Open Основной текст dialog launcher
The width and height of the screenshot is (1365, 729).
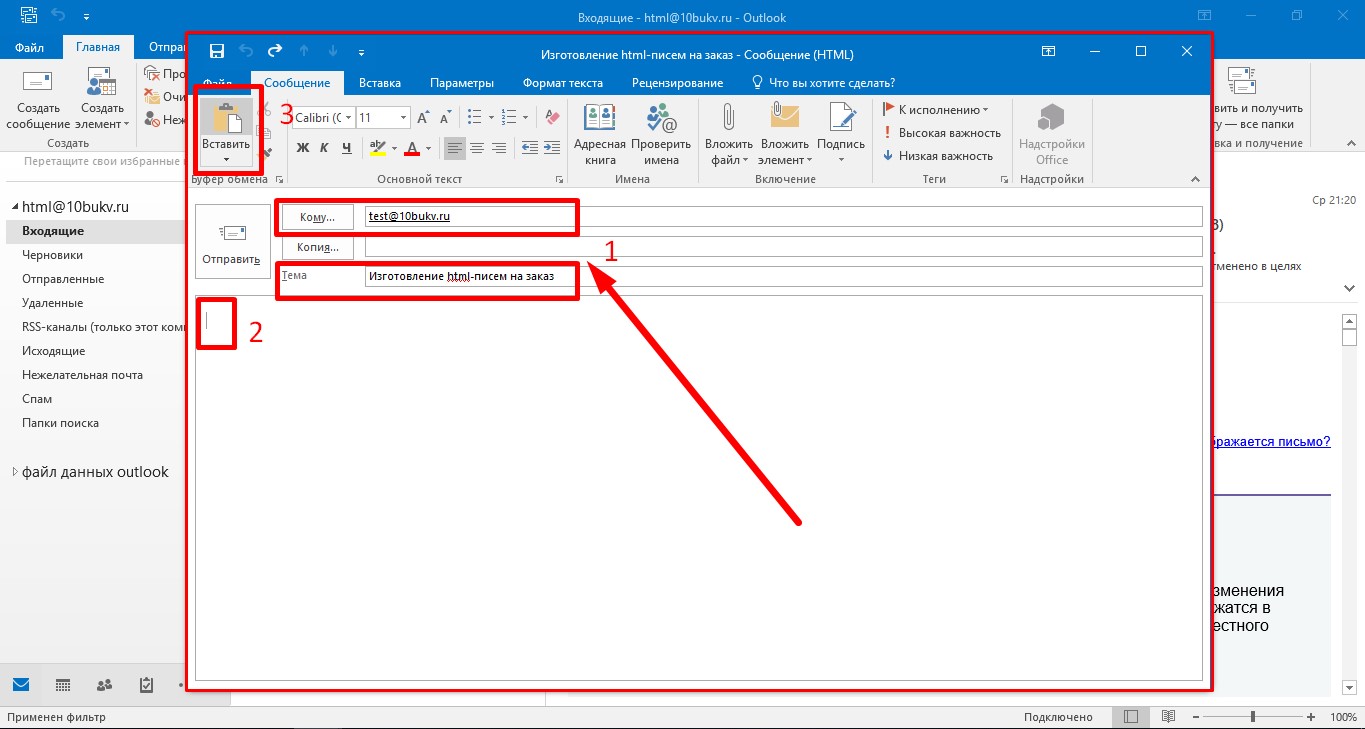click(558, 180)
